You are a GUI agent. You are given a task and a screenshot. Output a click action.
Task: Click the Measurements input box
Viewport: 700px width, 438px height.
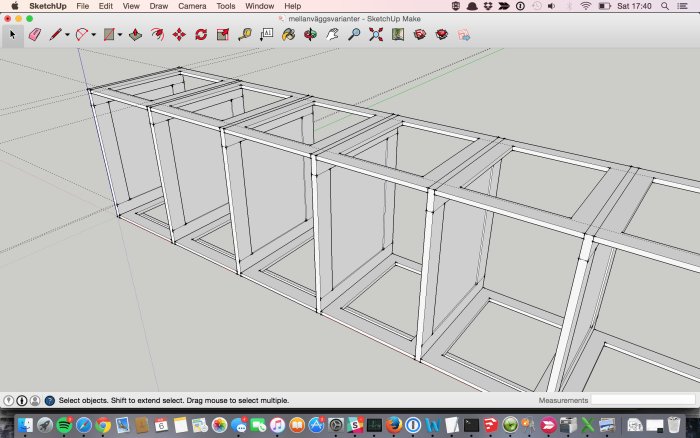coord(643,400)
